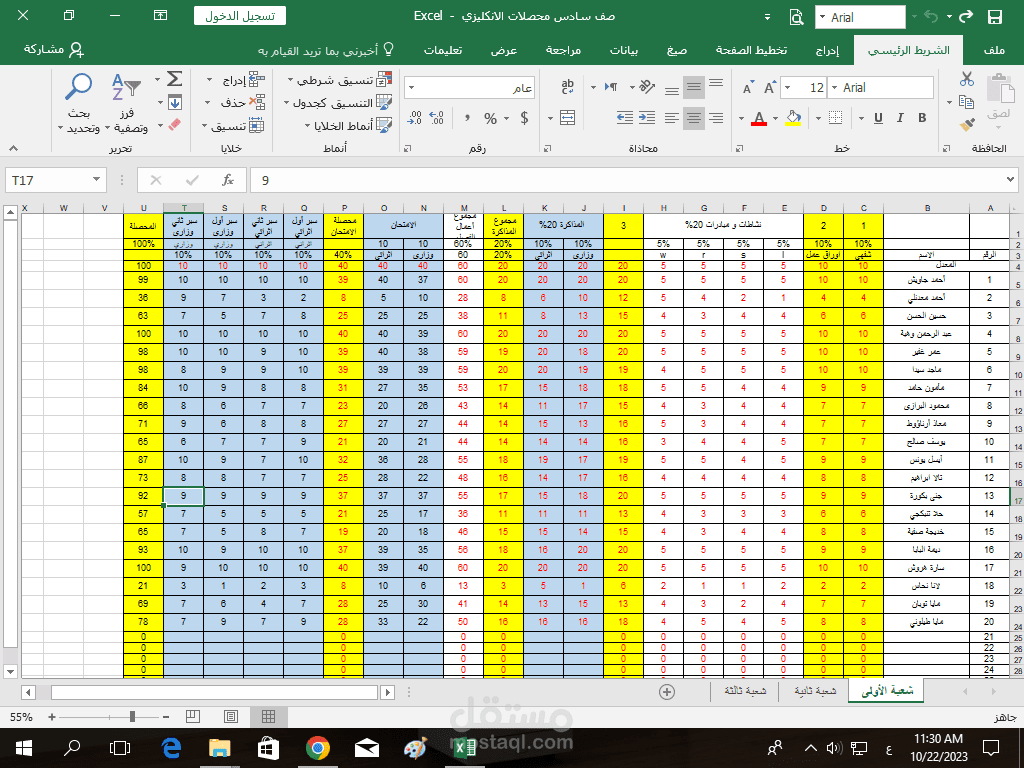Switch to the Insert ribbon tab
Image resolution: width=1024 pixels, height=768 pixels.
(x=827, y=50)
